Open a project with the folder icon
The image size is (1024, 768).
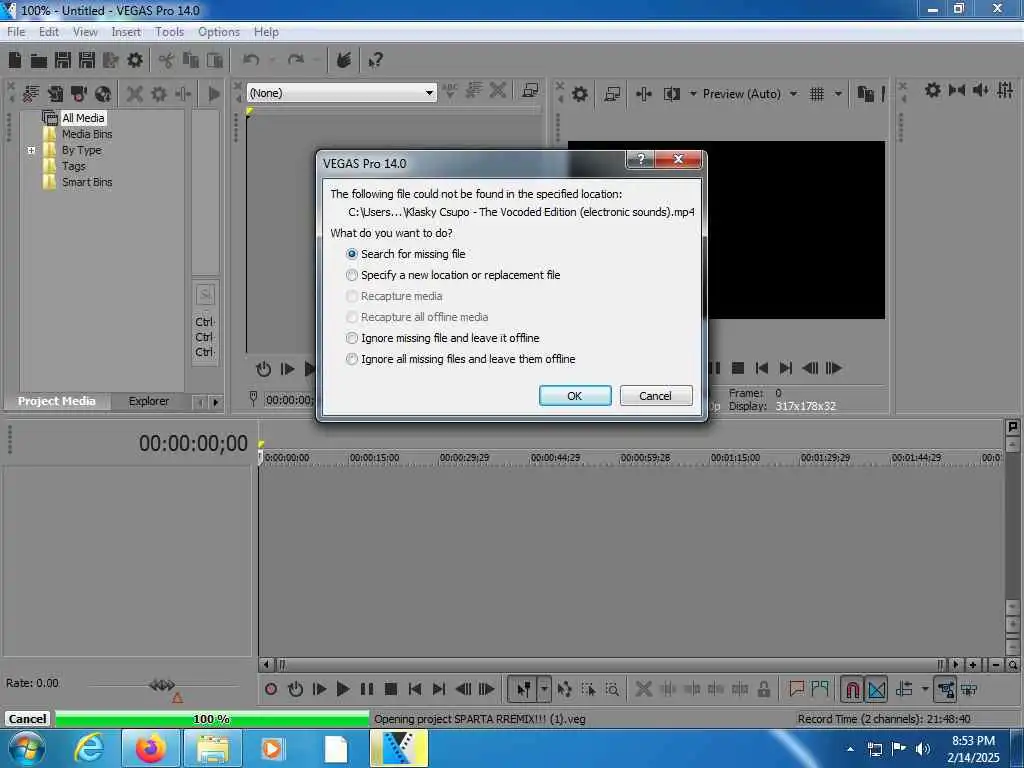coord(39,61)
